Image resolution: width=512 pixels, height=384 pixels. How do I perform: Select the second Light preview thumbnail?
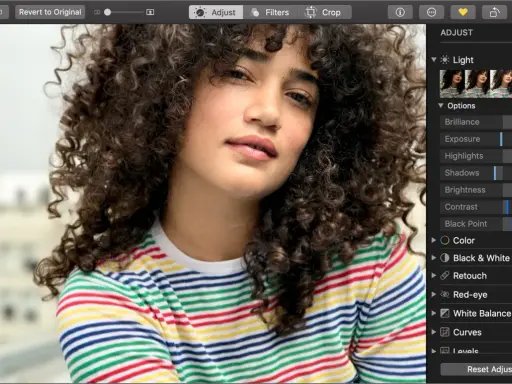click(x=477, y=83)
